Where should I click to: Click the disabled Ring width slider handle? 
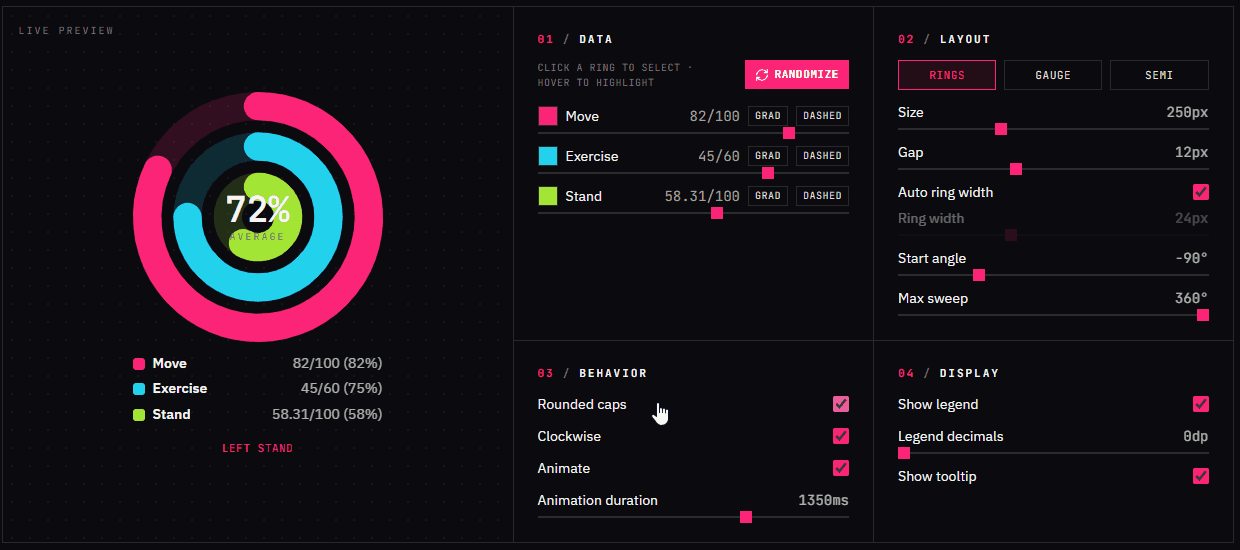pos(1011,235)
